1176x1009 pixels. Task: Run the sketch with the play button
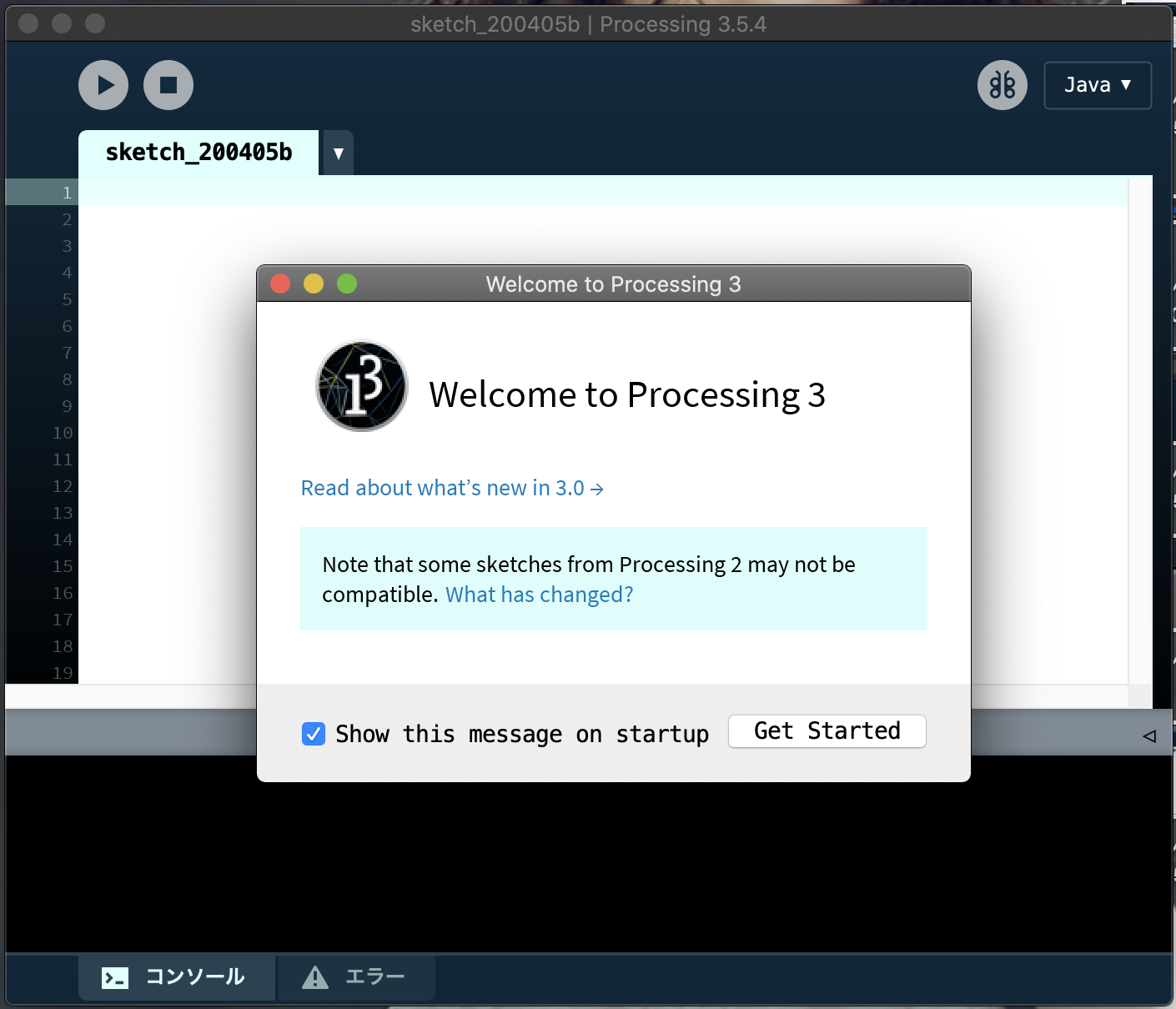(103, 85)
